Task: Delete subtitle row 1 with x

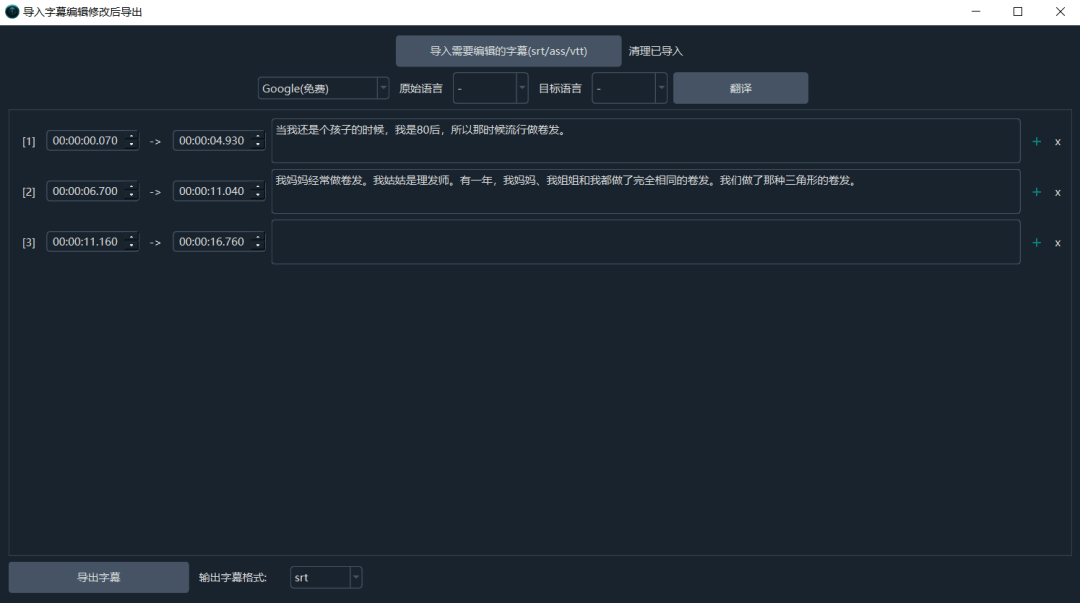Action: 1058,142
